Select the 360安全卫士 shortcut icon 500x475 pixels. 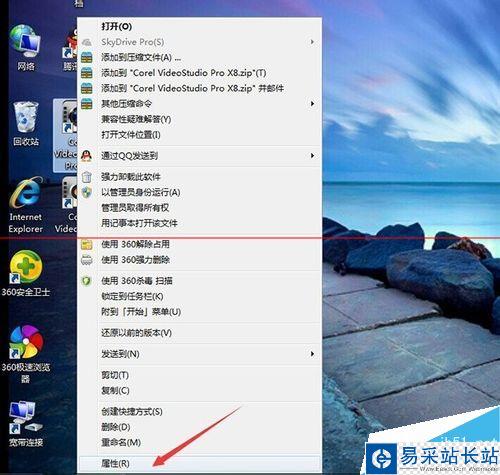26,273
